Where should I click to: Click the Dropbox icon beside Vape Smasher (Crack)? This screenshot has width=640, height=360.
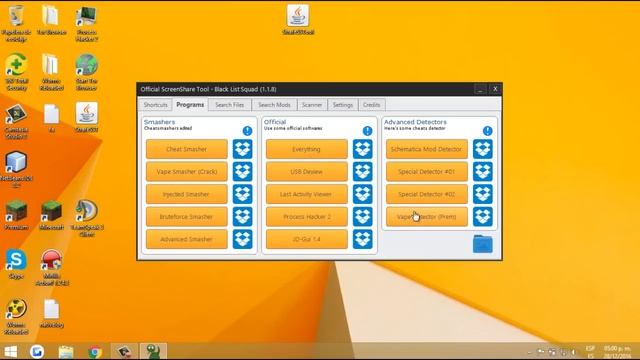pyautogui.click(x=242, y=171)
